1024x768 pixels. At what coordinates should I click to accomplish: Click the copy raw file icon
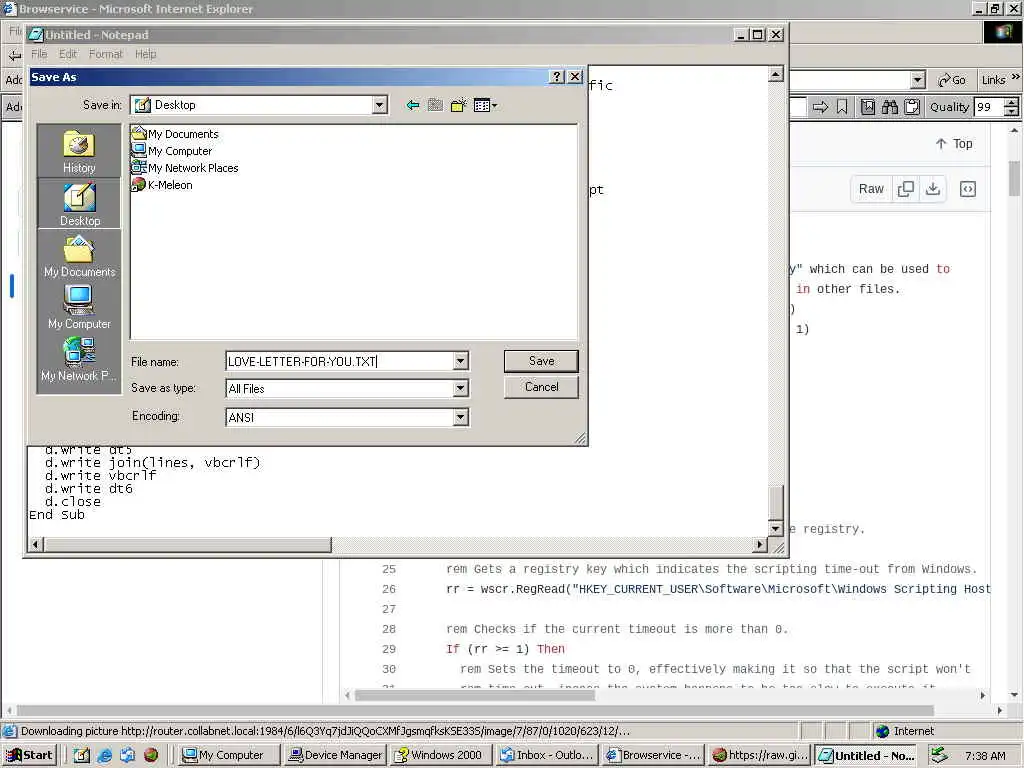(x=906, y=189)
